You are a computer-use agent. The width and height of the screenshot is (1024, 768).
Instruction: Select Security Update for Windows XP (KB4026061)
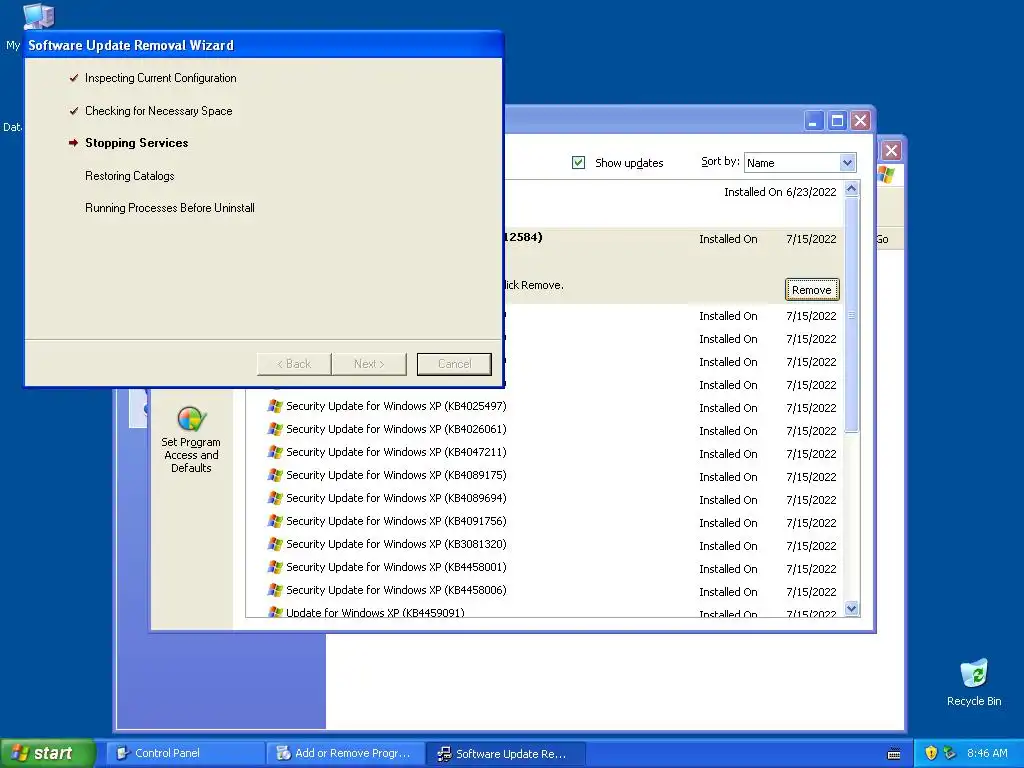coord(396,429)
